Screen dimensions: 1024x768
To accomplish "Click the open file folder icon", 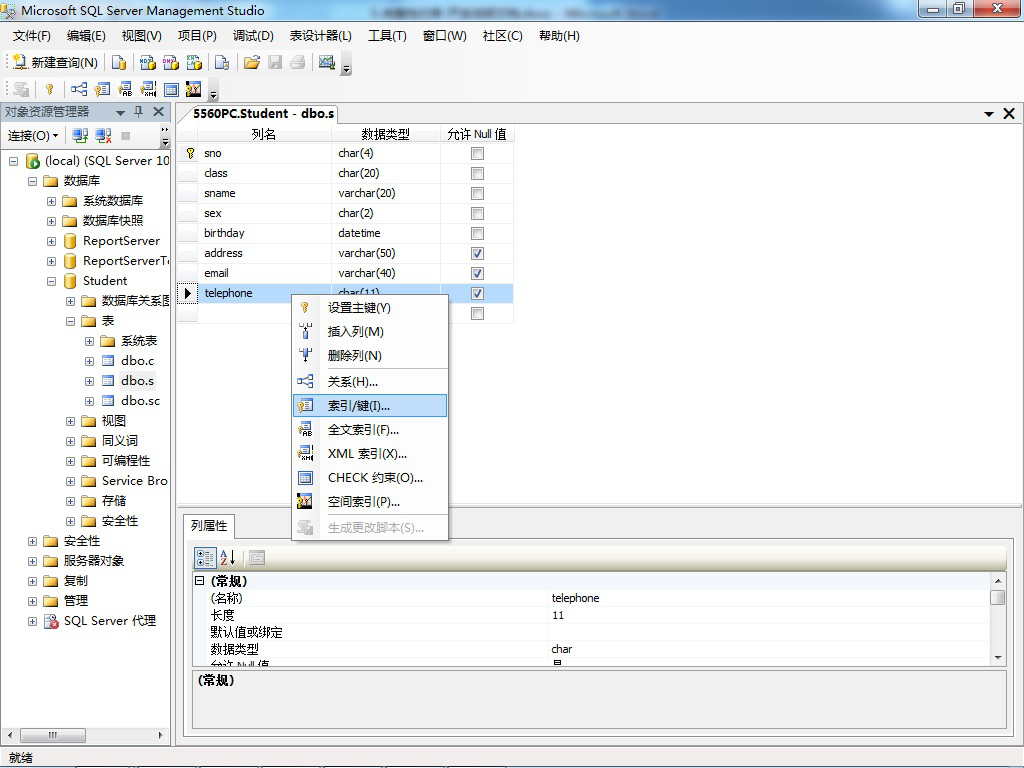I will (x=251, y=62).
